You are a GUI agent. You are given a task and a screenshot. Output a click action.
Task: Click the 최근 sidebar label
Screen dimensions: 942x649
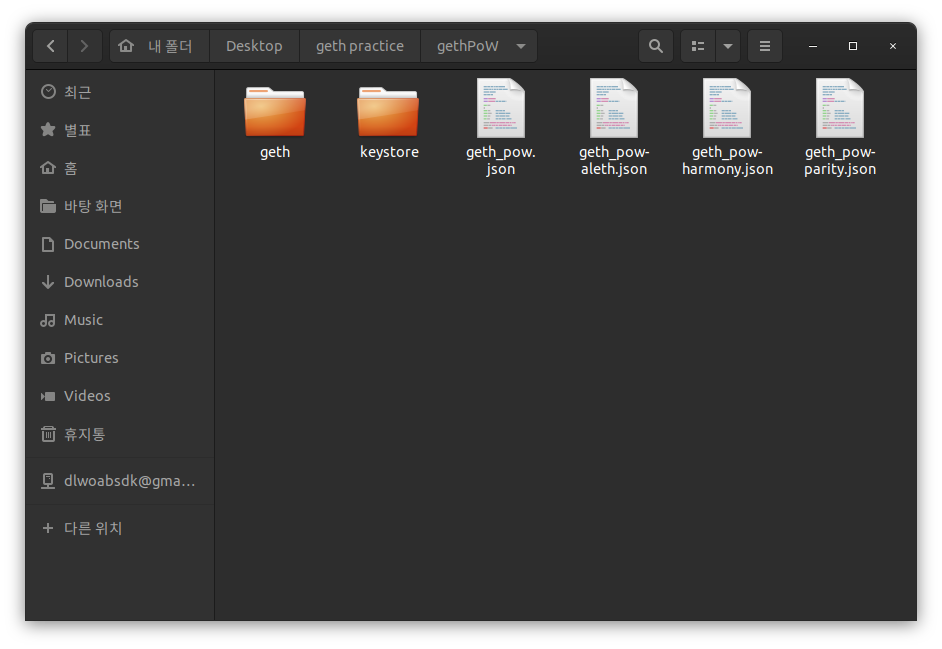(x=77, y=92)
